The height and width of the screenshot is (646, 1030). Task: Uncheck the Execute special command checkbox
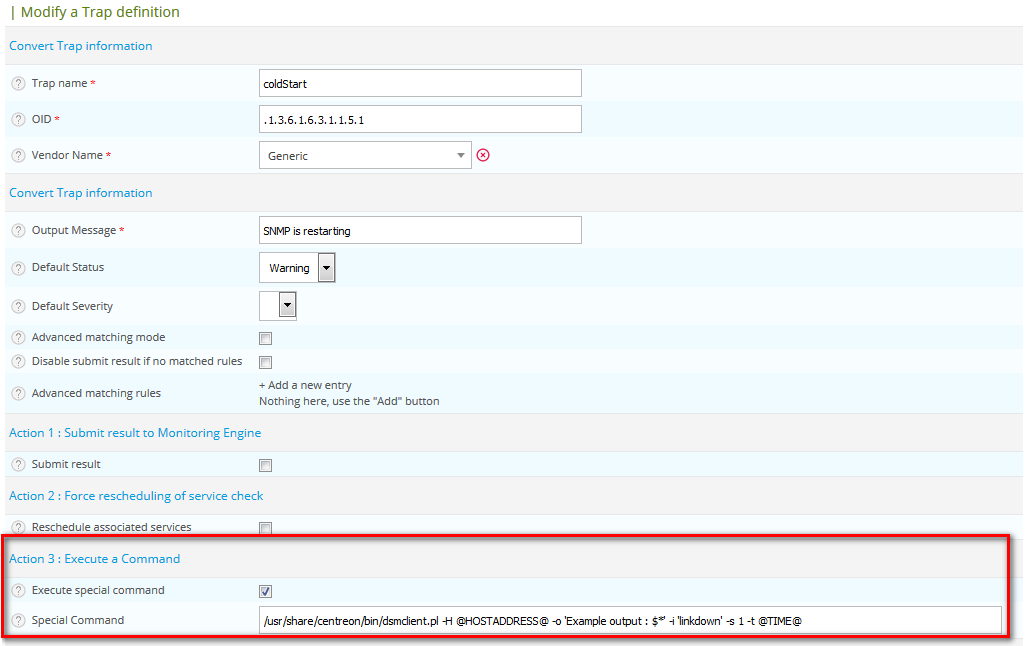[266, 591]
